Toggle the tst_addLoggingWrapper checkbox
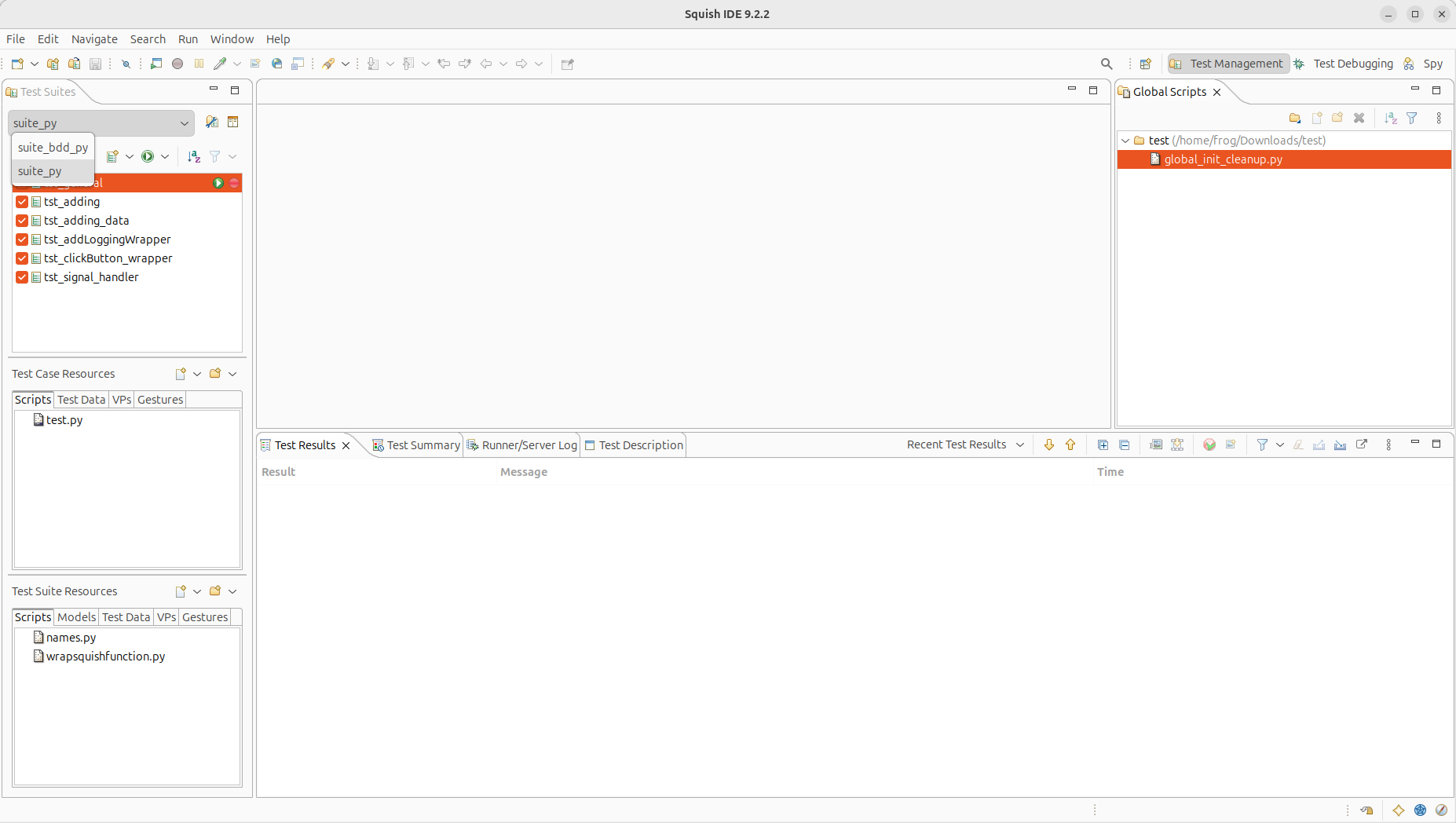1456x823 pixels. coord(22,240)
